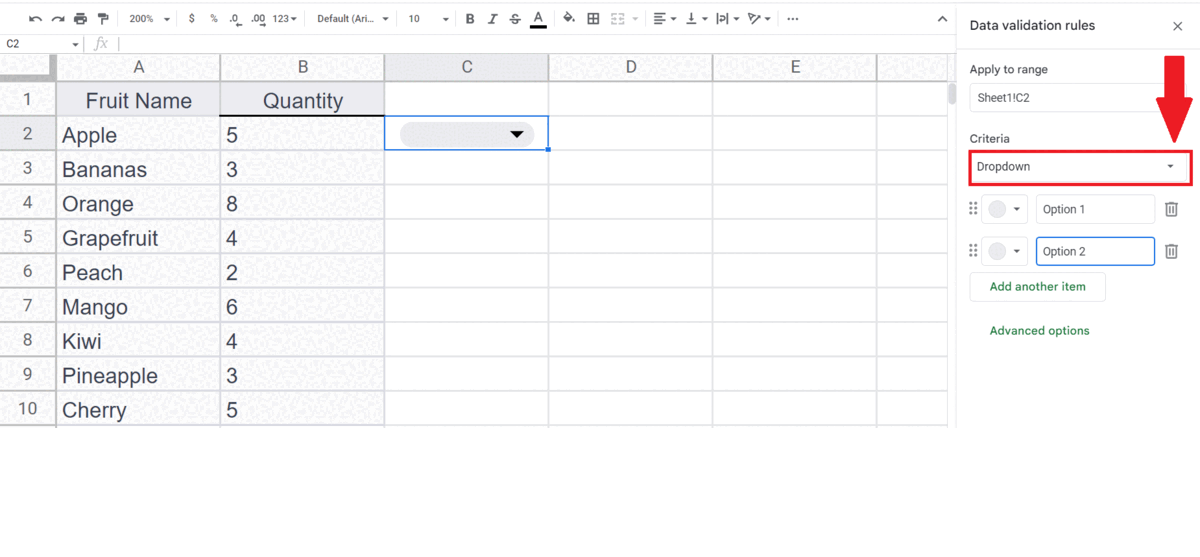Collapse the toolbar with up chevron
Image resolution: width=1200 pixels, height=557 pixels.
pyautogui.click(x=942, y=19)
